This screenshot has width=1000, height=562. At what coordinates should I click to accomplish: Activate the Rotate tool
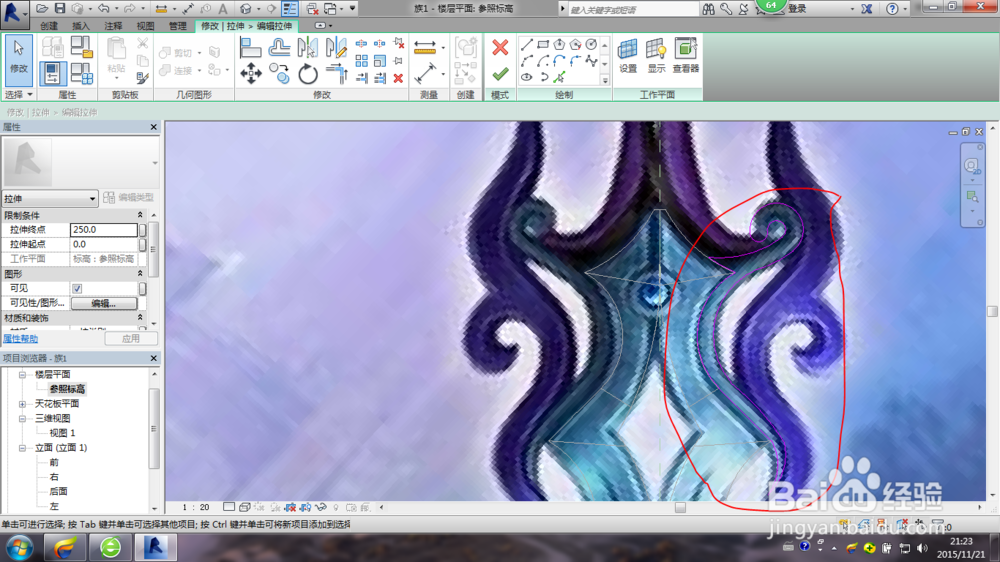click(307, 74)
